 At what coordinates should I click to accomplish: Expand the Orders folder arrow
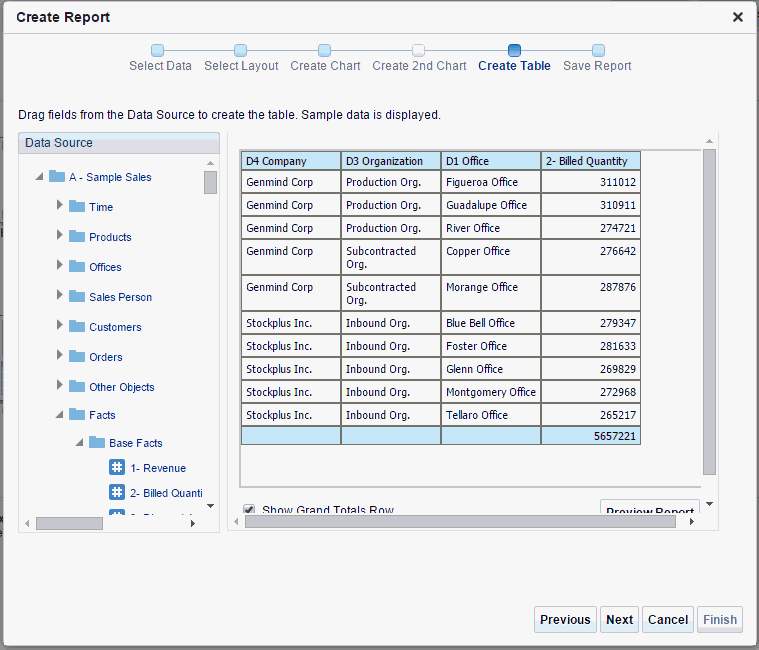click(x=60, y=357)
